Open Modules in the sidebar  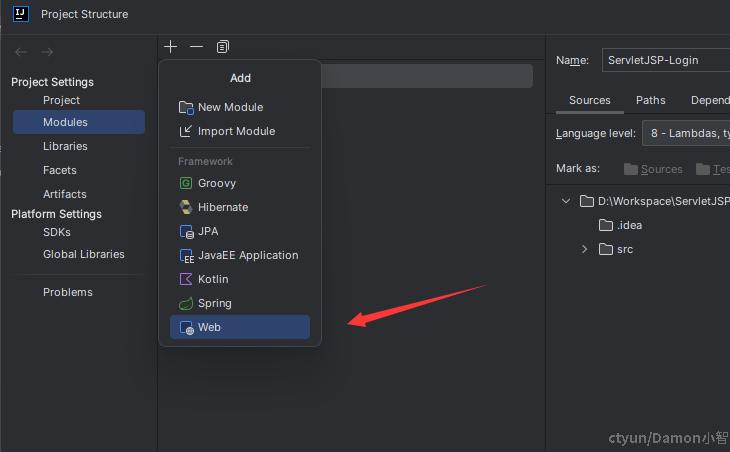coord(79,122)
